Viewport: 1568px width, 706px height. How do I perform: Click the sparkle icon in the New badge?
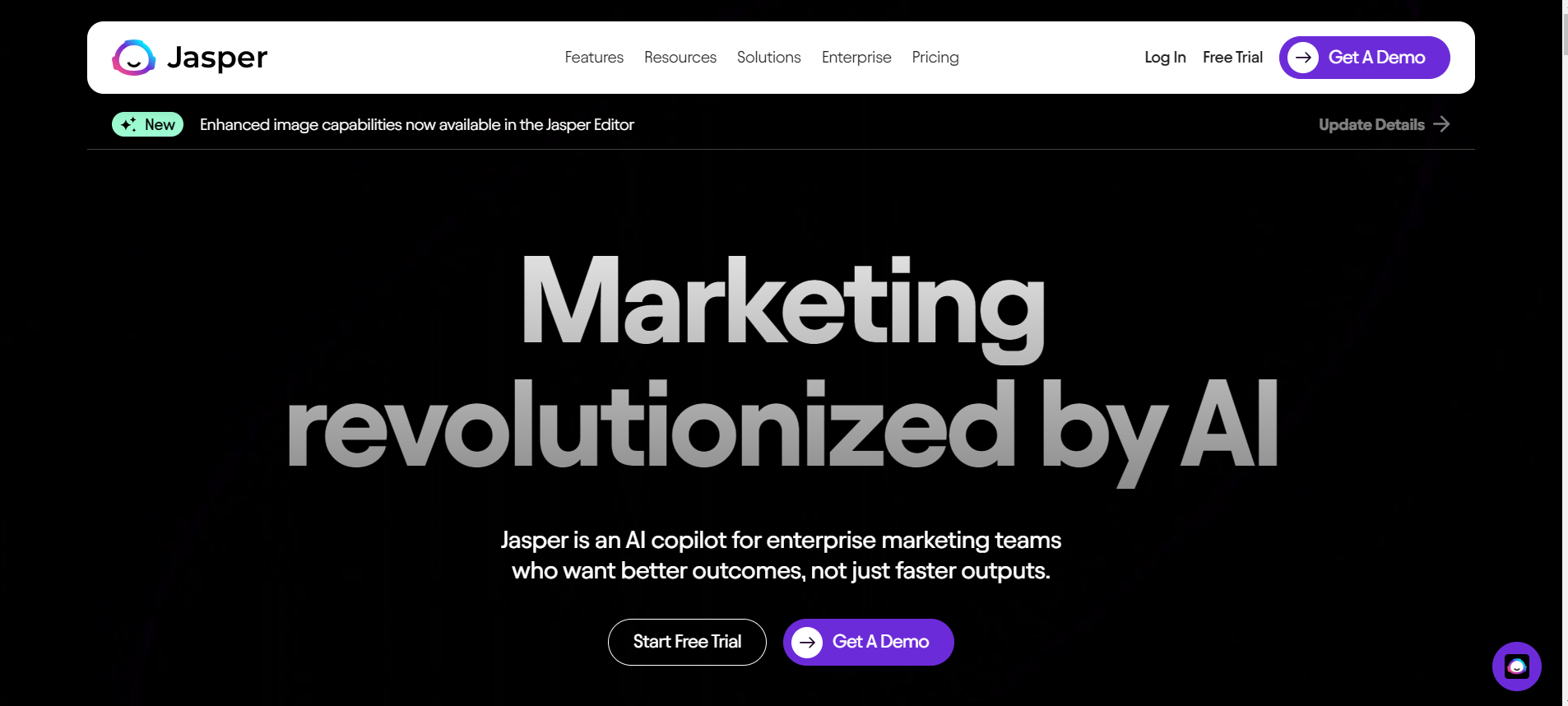tap(128, 124)
